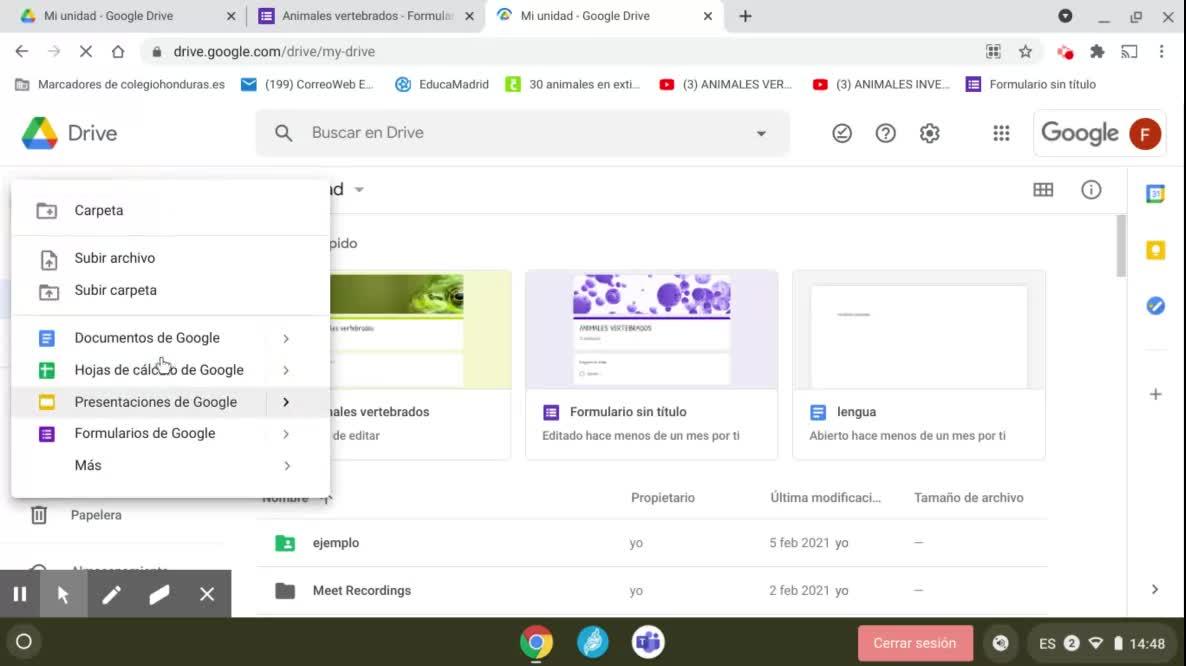
Task: Open Papelera in the sidebar
Action: coord(96,515)
